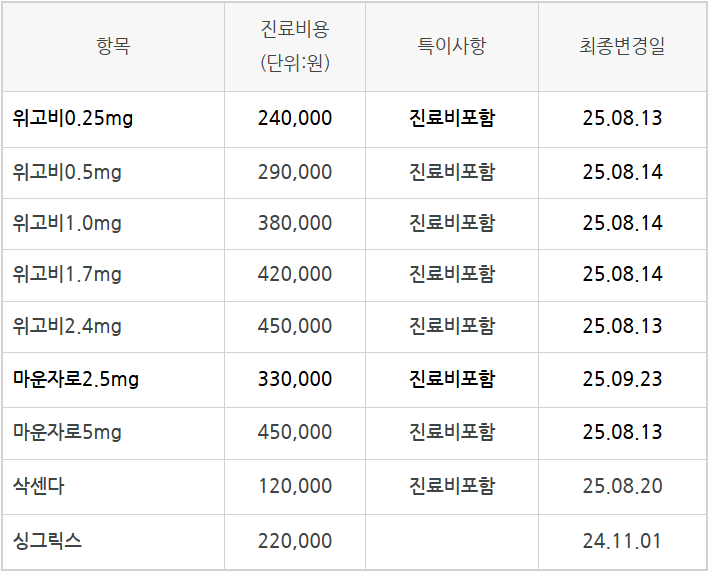Viewport: 709px width, 572px height.
Task: Click the 위고비1.0mg item cell
Action: pos(67,223)
